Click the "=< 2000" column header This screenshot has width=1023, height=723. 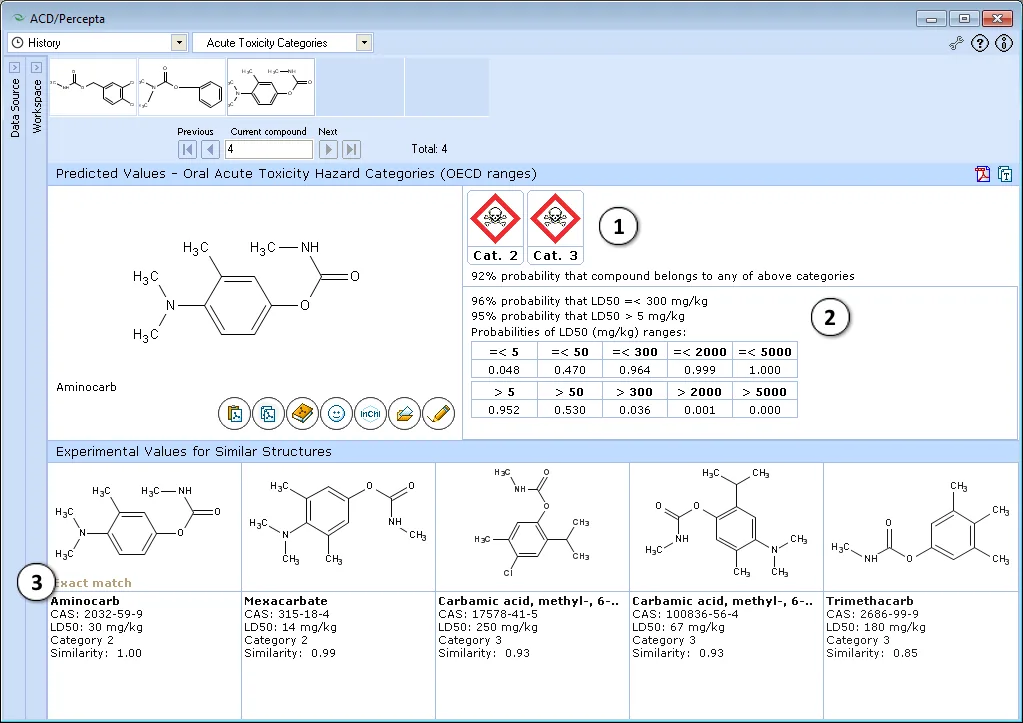click(x=699, y=352)
